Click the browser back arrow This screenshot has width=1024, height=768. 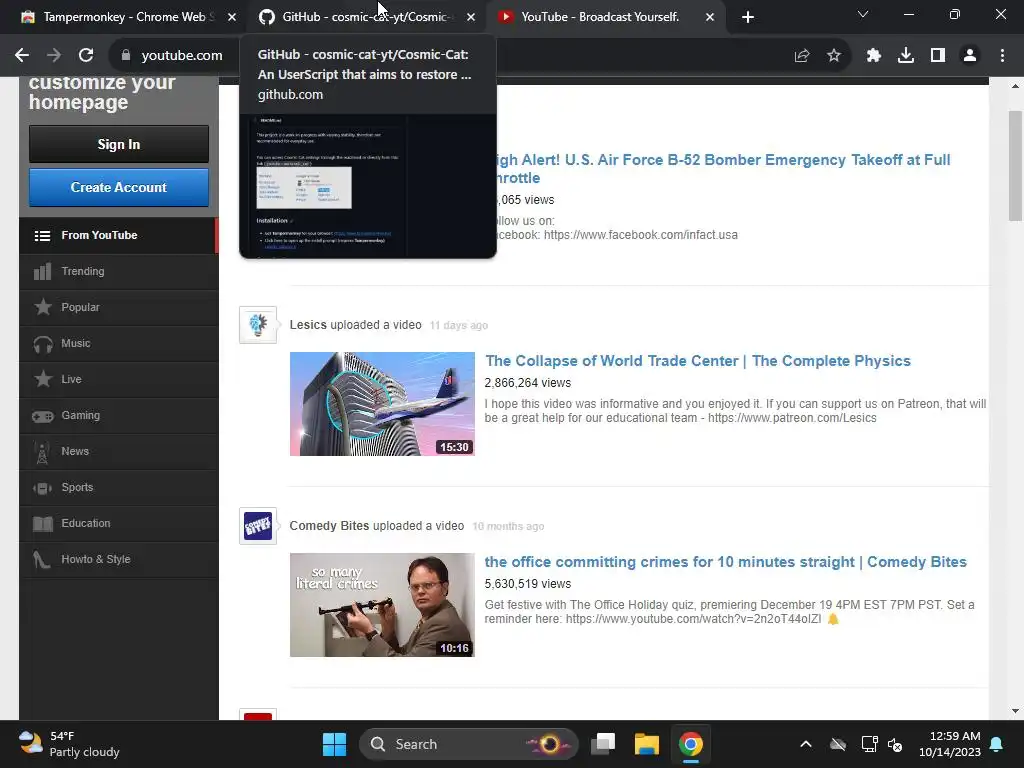[x=22, y=56]
